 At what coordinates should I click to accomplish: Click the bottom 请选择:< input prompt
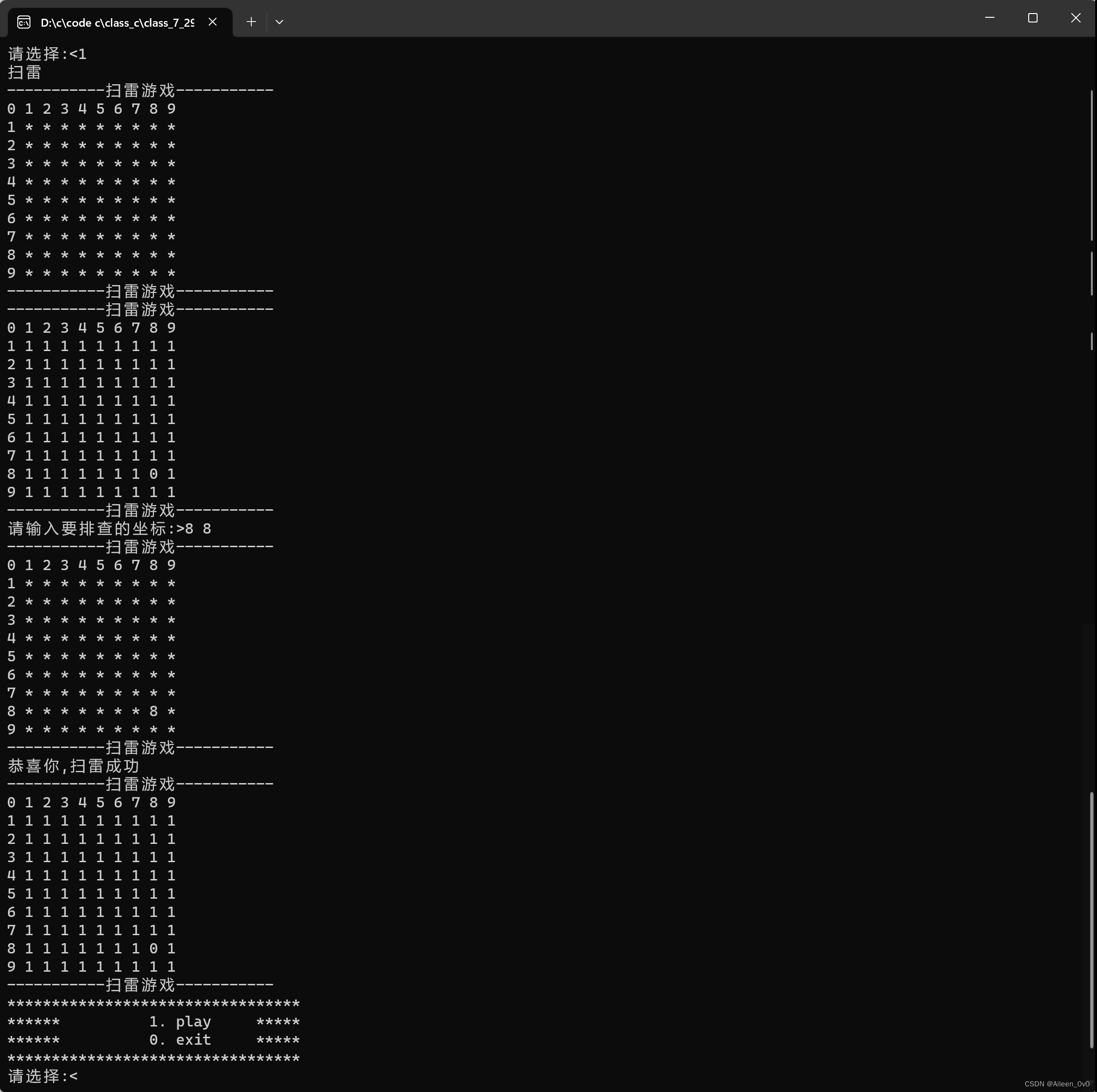pos(43,1076)
